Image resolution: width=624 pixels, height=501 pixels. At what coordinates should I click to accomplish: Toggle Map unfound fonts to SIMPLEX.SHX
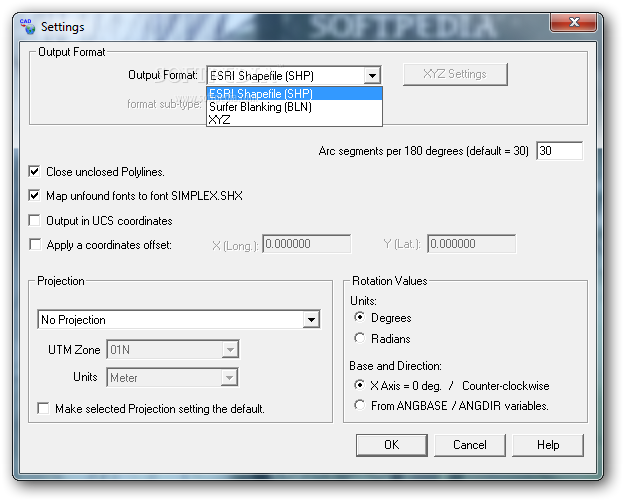[34, 195]
